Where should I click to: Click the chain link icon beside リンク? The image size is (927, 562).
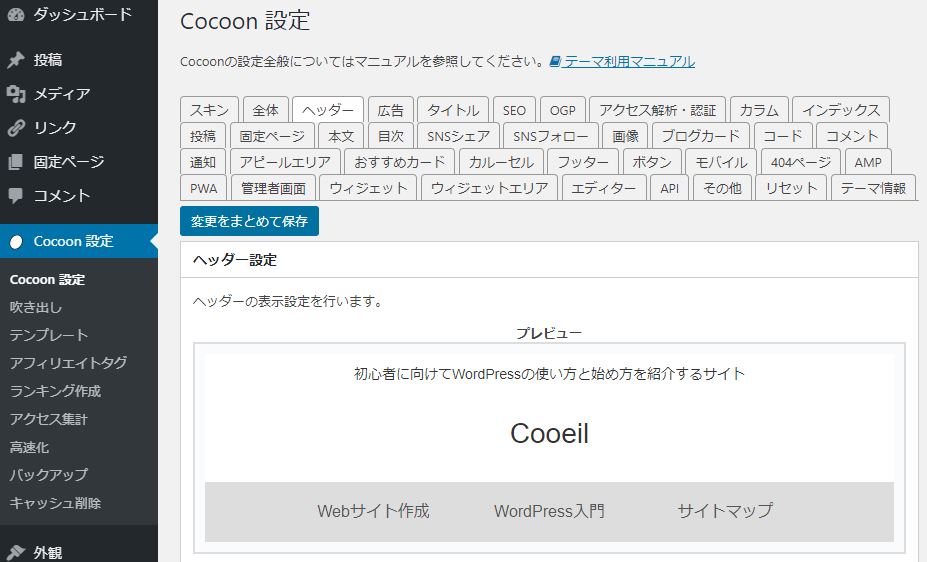point(16,128)
